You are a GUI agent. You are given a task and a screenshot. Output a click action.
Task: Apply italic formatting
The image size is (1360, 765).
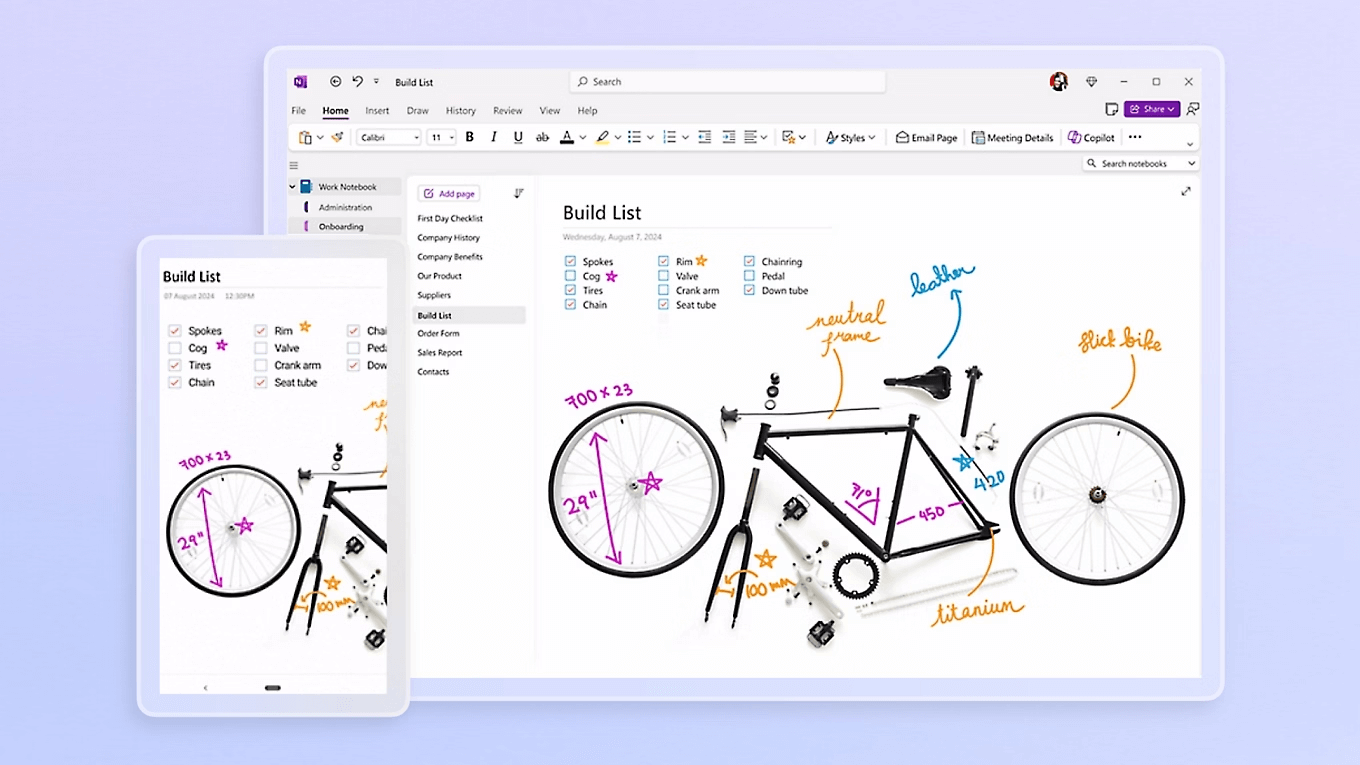pos(493,137)
